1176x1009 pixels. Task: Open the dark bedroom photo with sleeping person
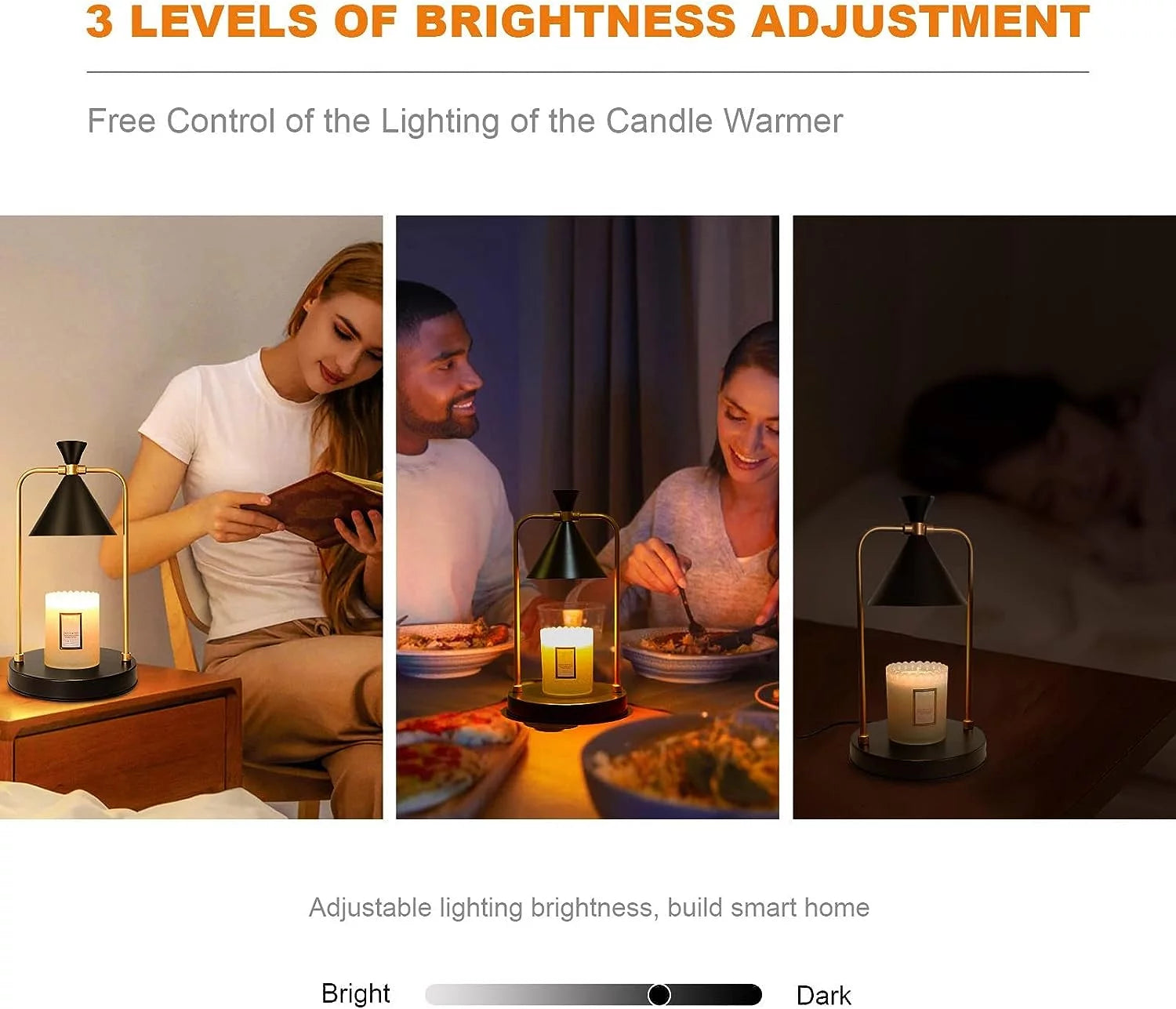(984, 517)
